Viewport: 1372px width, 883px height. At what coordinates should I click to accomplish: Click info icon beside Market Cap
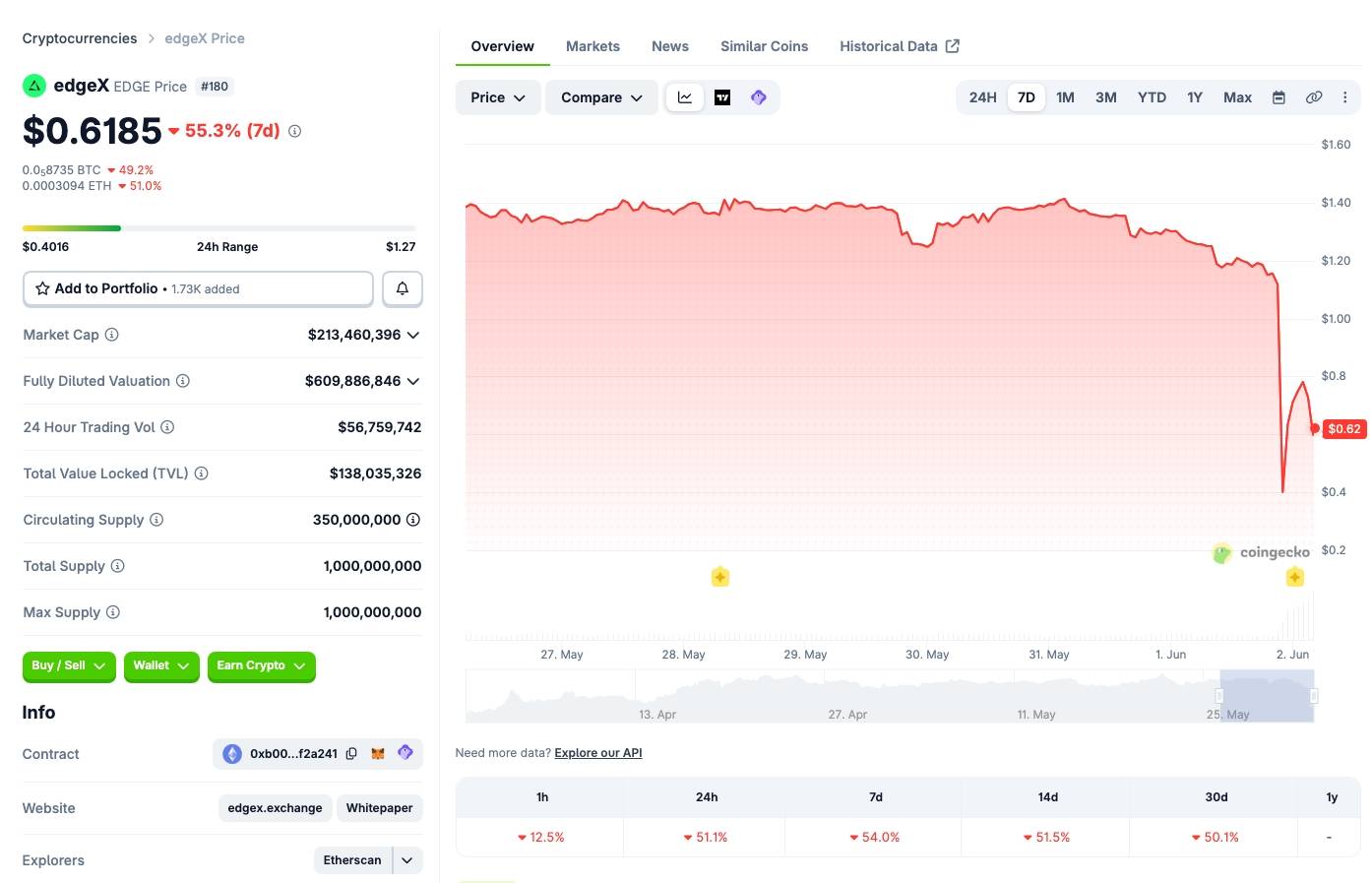pyautogui.click(x=112, y=335)
